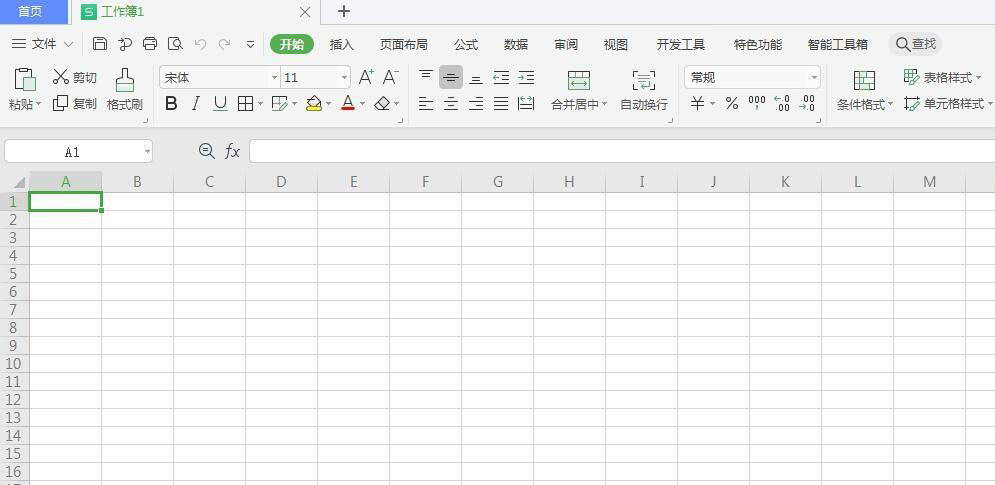Click the Redo arrow
The image size is (995, 485).
[x=224, y=44]
